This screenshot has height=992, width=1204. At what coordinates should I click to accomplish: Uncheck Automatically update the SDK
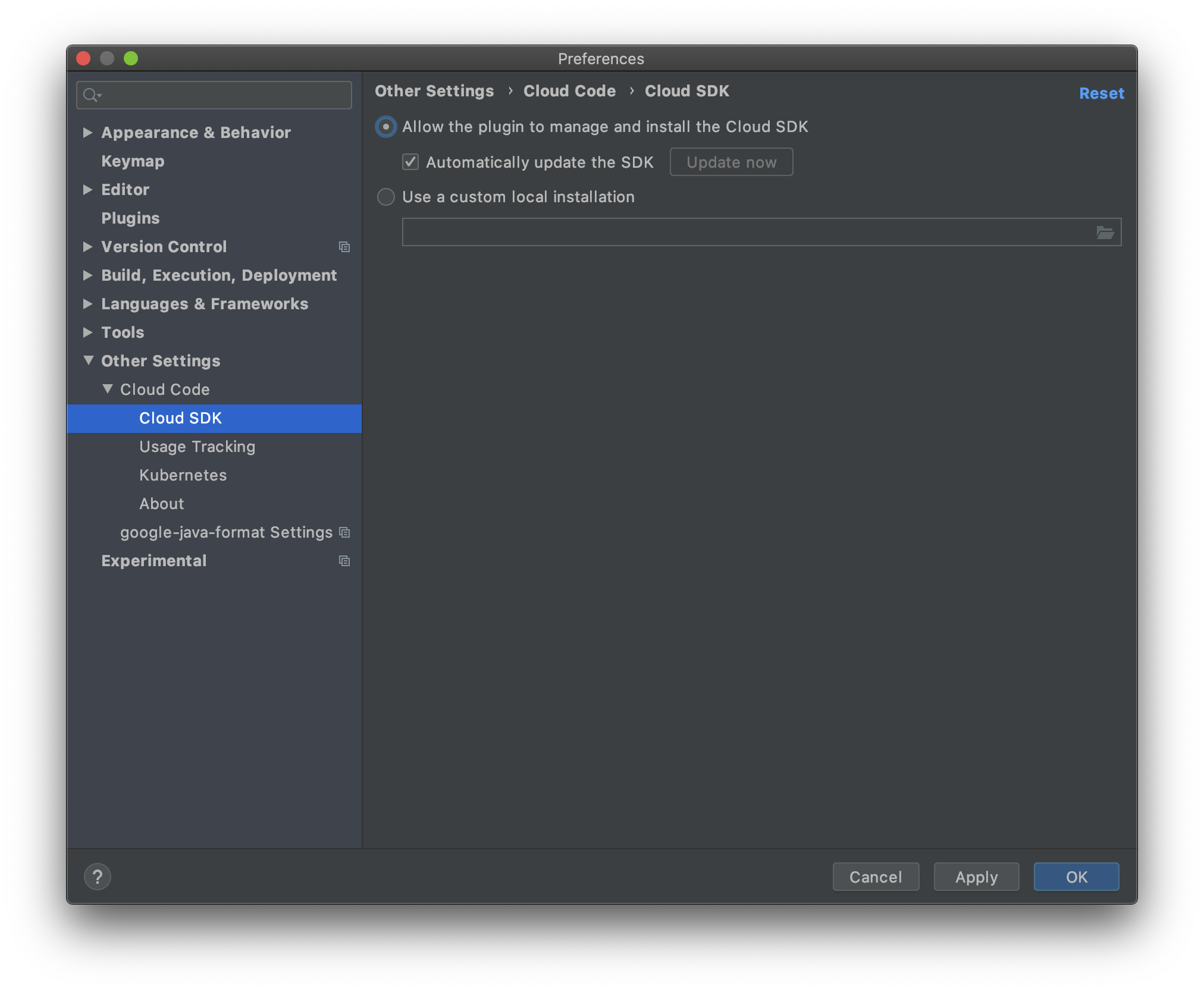[x=410, y=162]
